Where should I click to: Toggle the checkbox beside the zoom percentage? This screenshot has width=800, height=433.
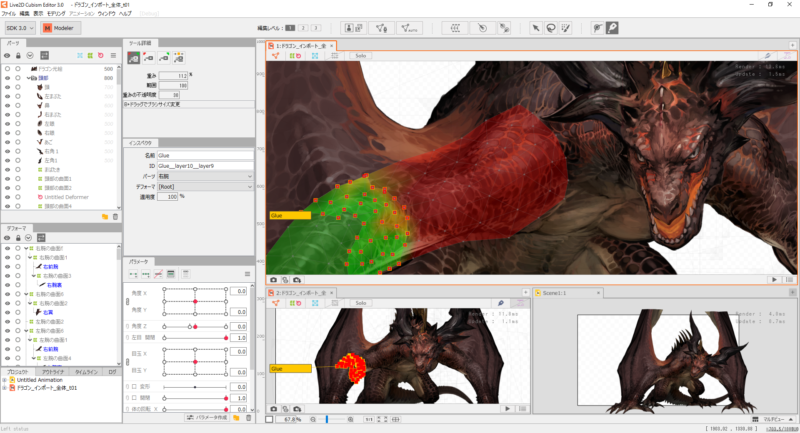pos(269,419)
